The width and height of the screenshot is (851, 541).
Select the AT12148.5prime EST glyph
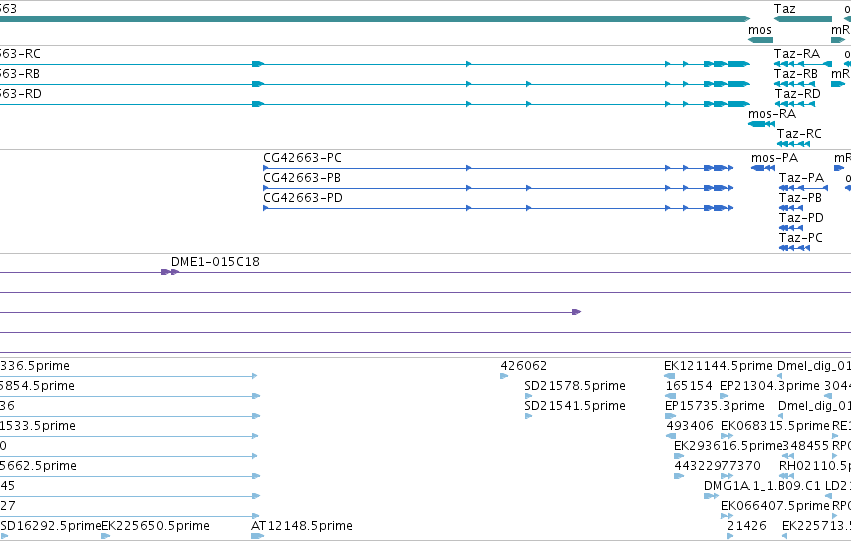point(257,536)
